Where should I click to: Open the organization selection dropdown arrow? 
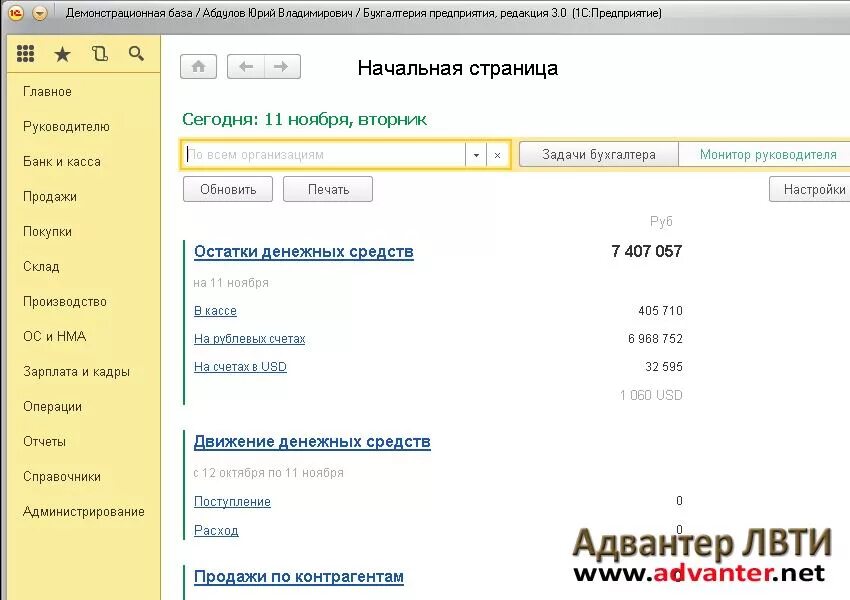(477, 154)
